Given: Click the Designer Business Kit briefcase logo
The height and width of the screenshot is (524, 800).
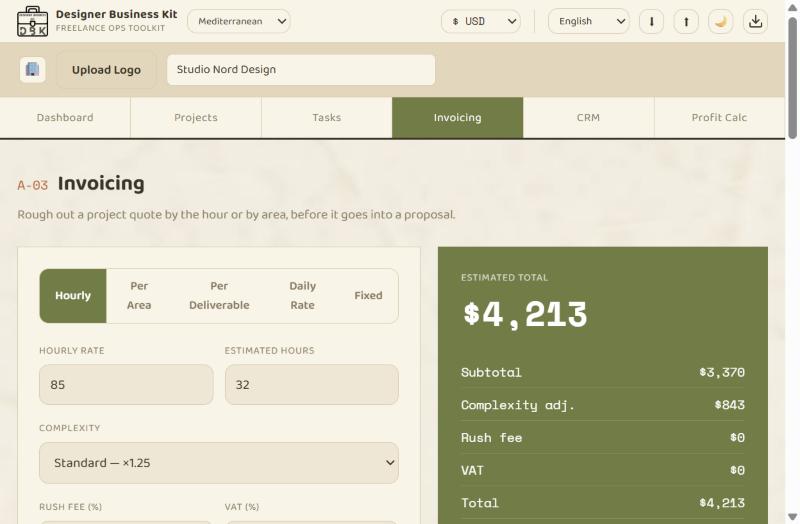Looking at the screenshot, I should pyautogui.click(x=32, y=21).
